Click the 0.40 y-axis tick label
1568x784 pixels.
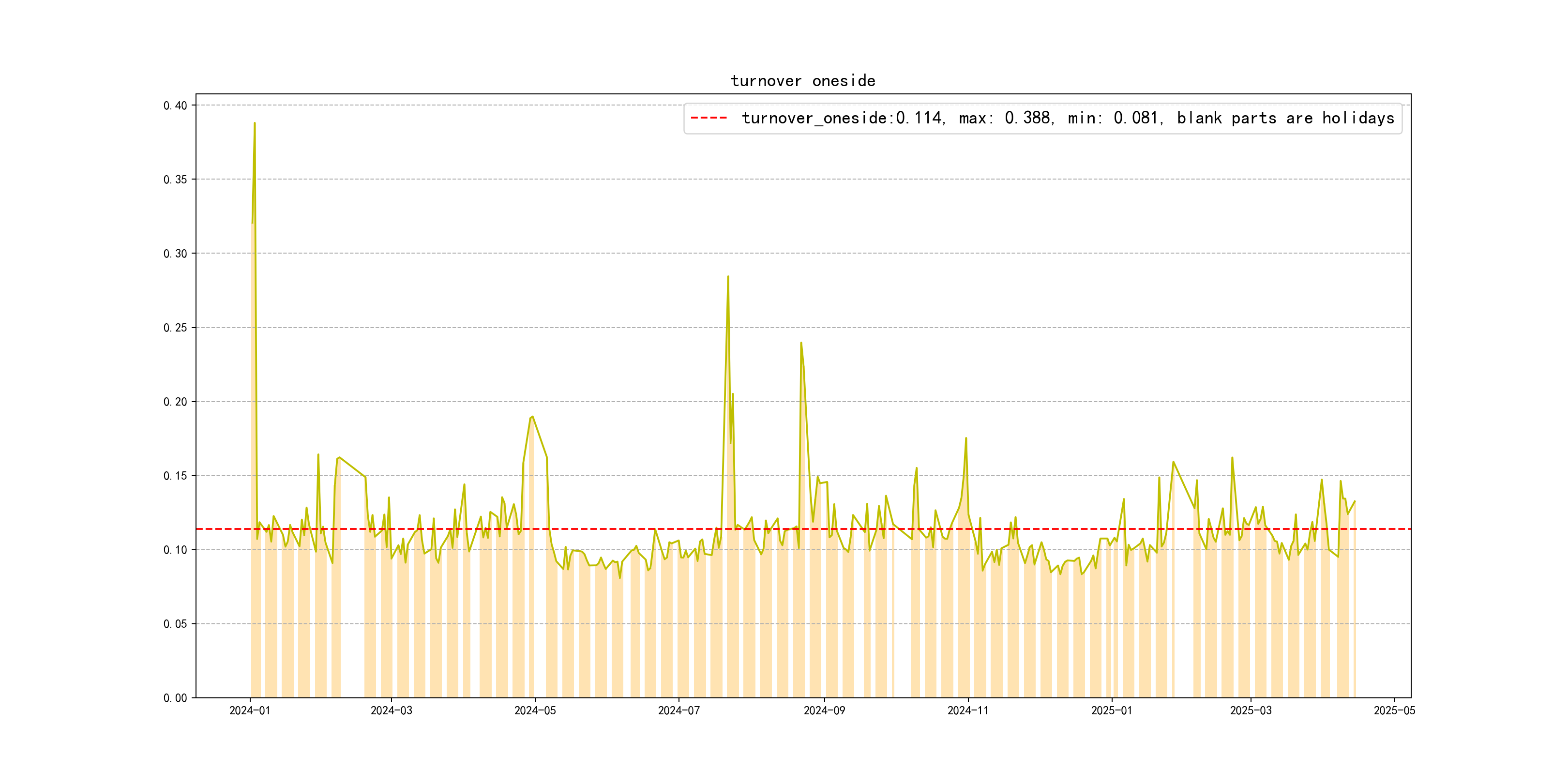coord(175,106)
